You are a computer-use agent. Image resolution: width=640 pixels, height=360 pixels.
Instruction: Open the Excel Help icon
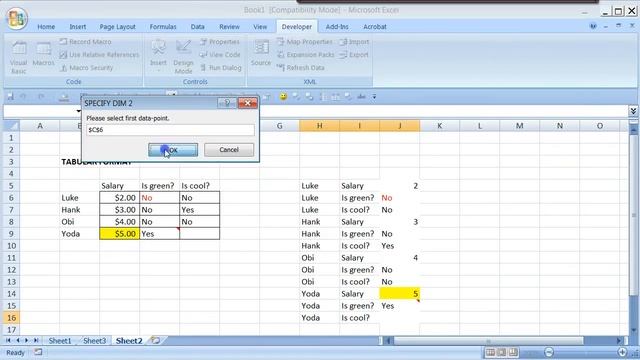[593, 26]
